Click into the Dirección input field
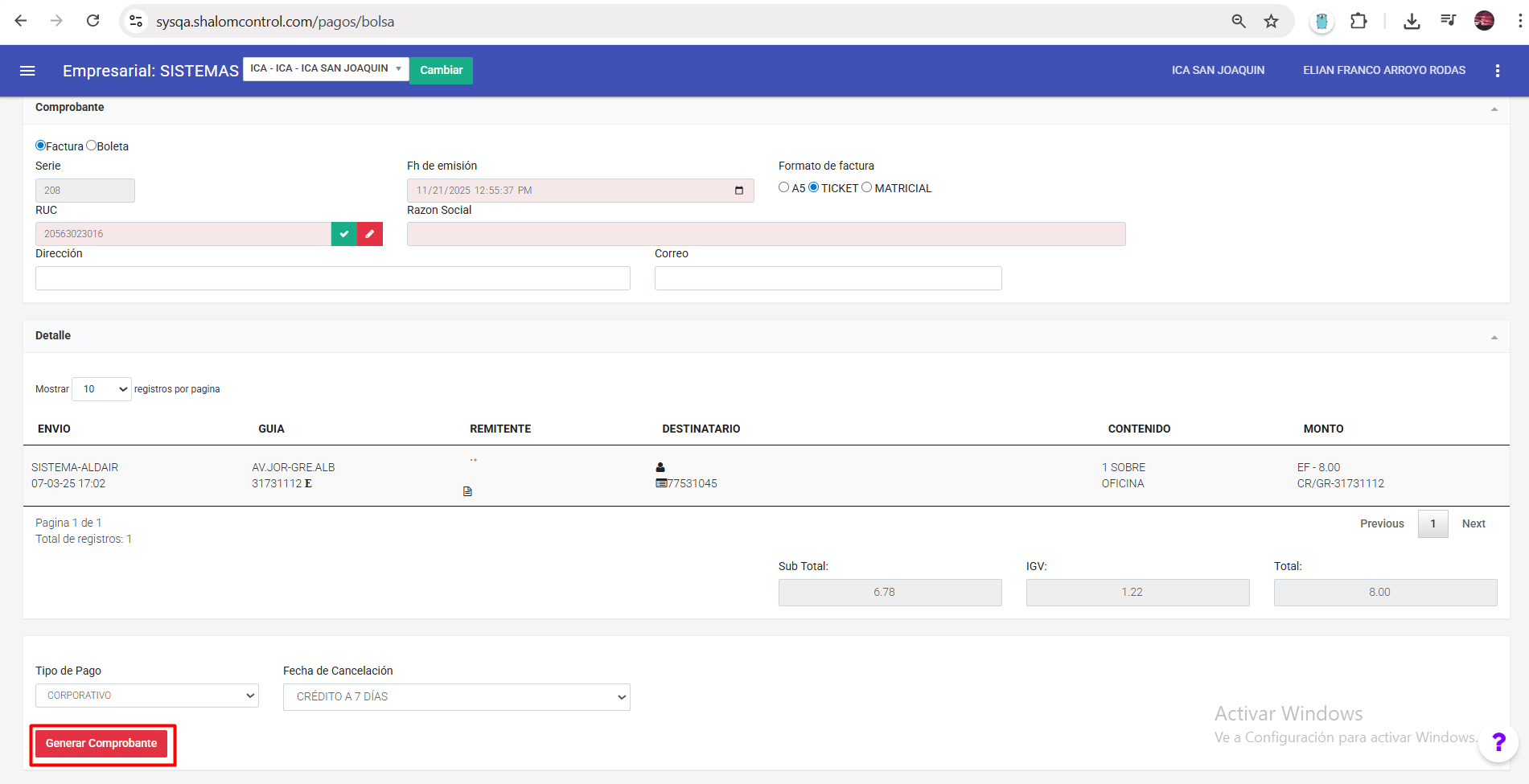1529x784 pixels. [332, 278]
